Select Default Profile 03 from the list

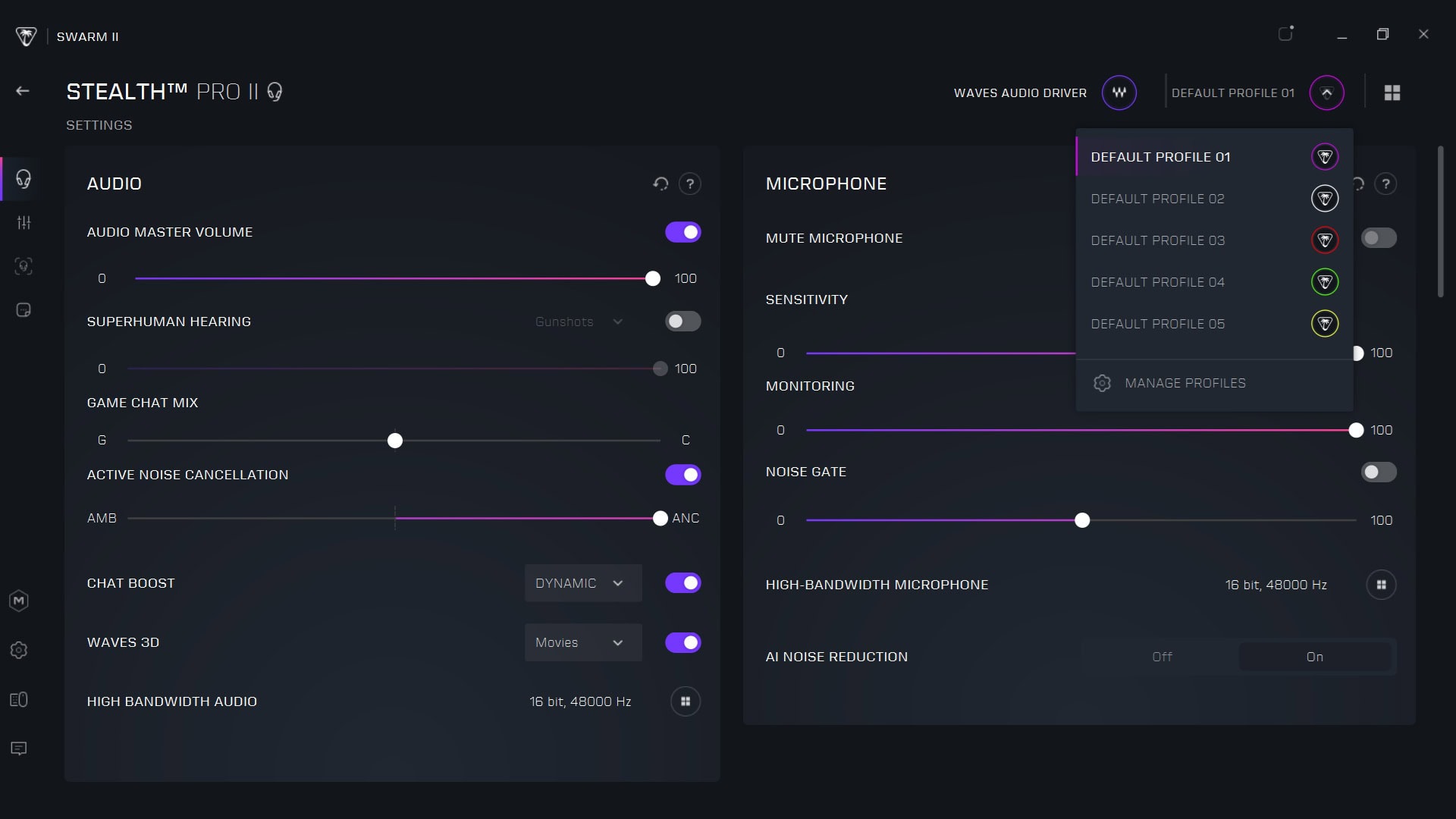coord(1215,240)
